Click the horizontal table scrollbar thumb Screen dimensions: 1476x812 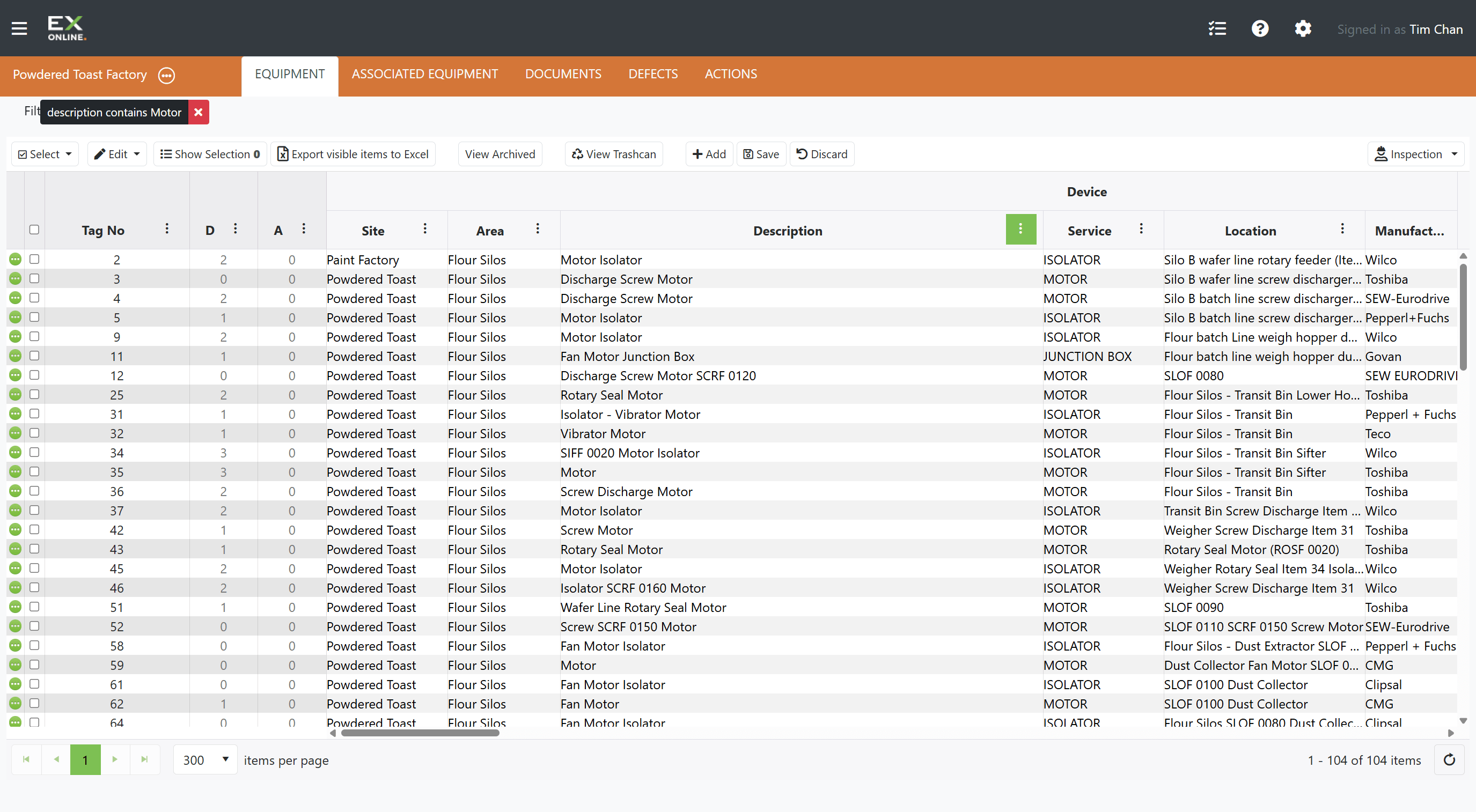pos(420,733)
